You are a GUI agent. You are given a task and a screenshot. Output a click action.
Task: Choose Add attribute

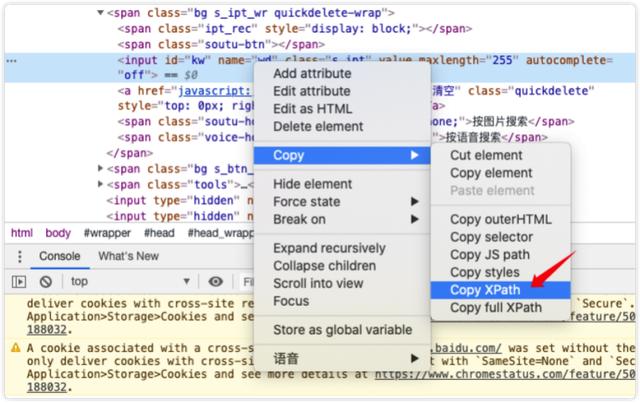[x=312, y=73]
